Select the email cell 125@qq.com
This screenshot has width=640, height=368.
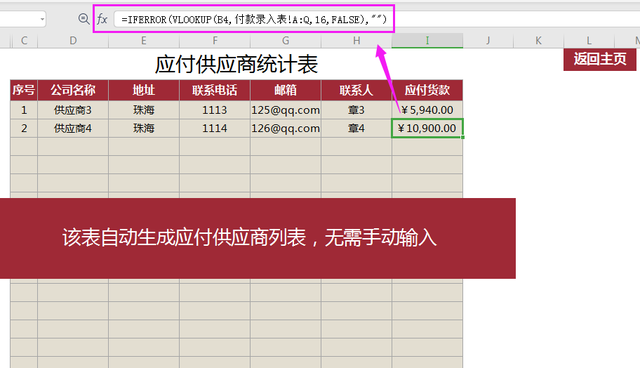[286, 110]
